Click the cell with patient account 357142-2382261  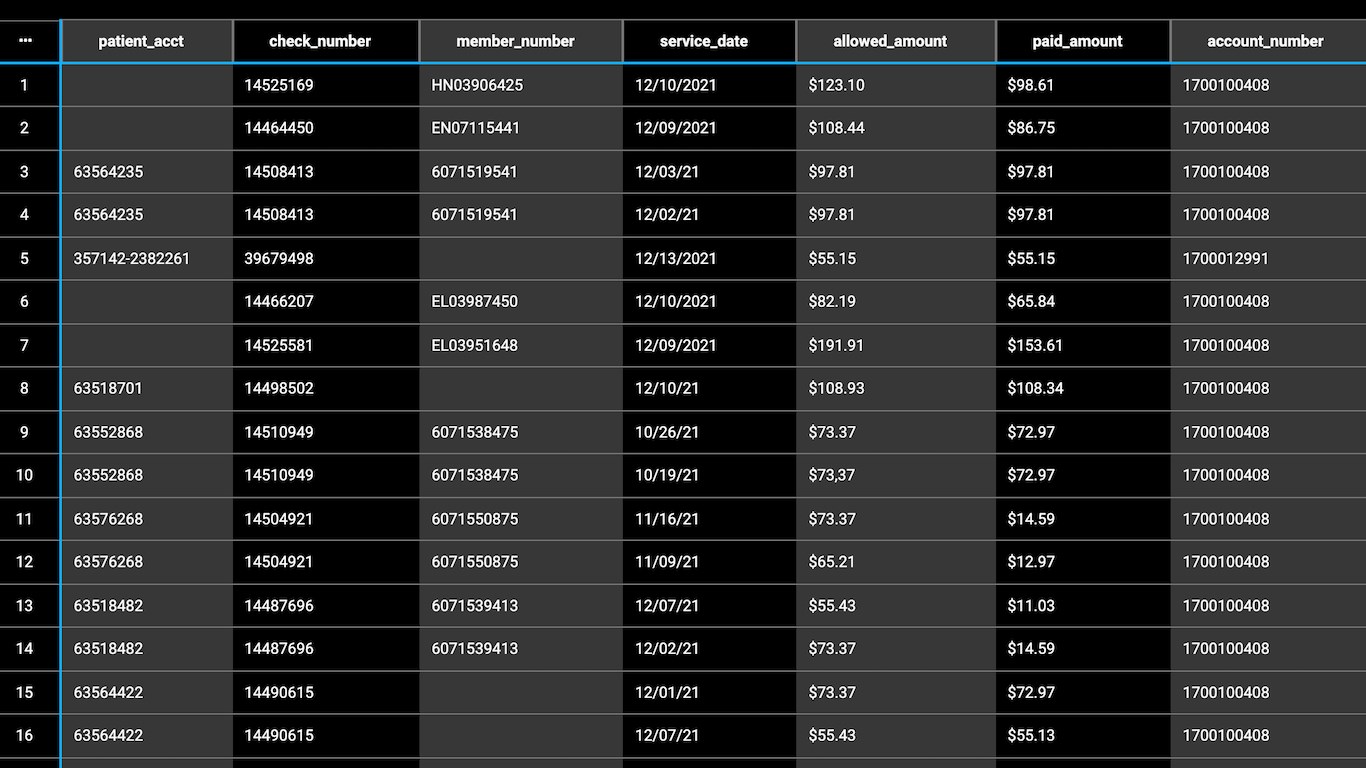tap(131, 258)
